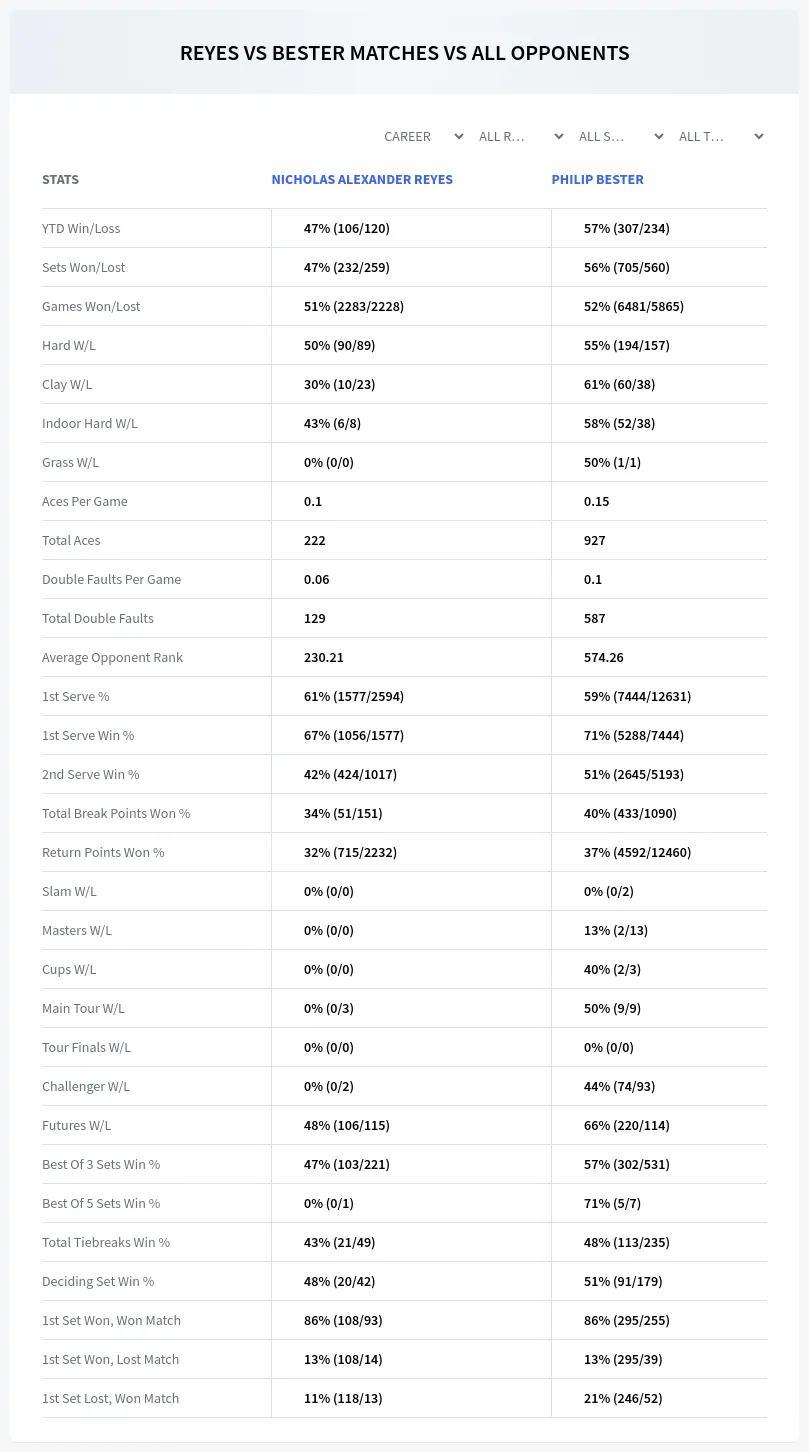
Task: Click the chevron arrow beside ALL T...
Action: point(759,136)
